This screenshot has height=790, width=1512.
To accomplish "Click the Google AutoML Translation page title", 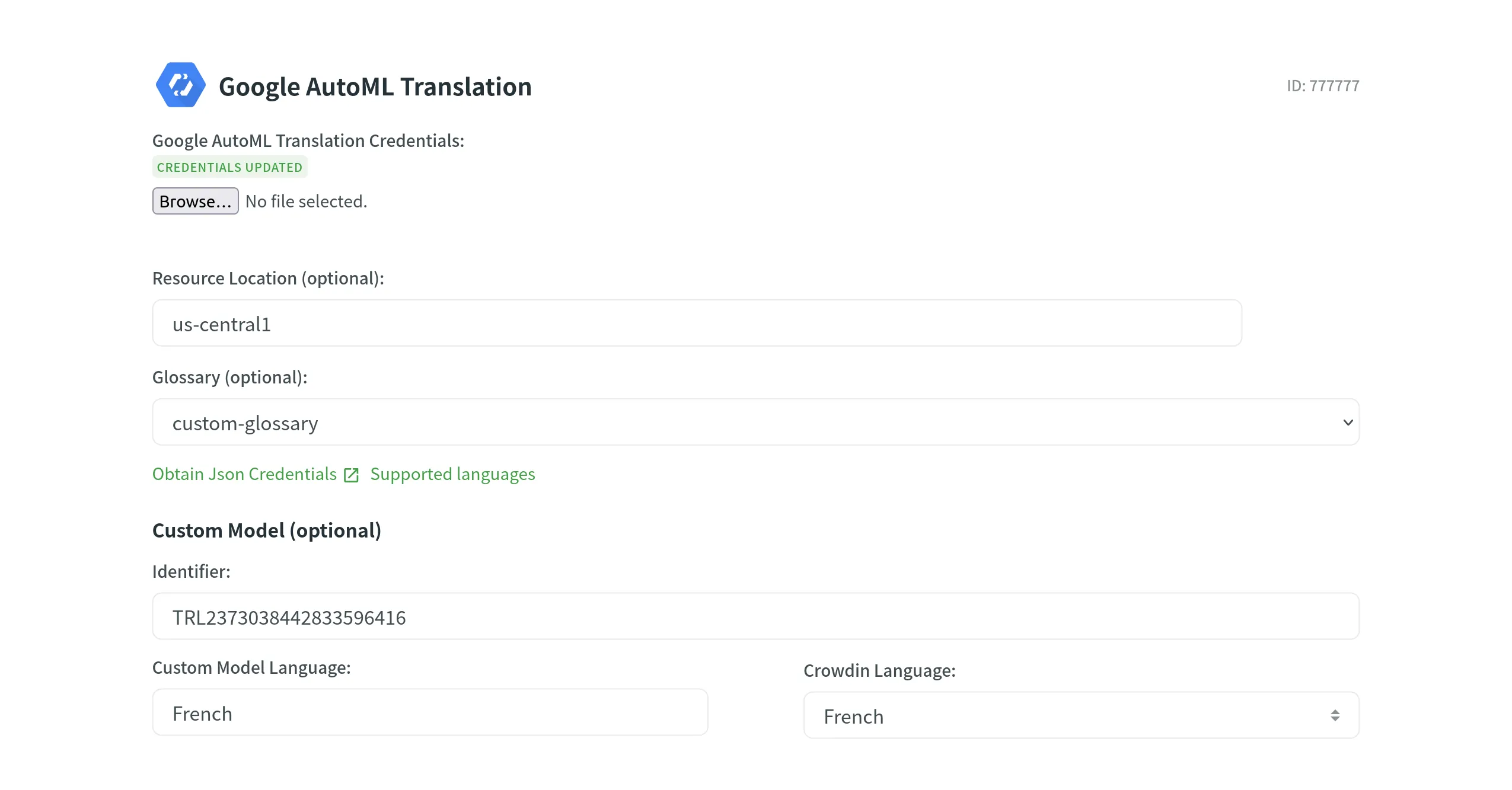I will coord(375,85).
